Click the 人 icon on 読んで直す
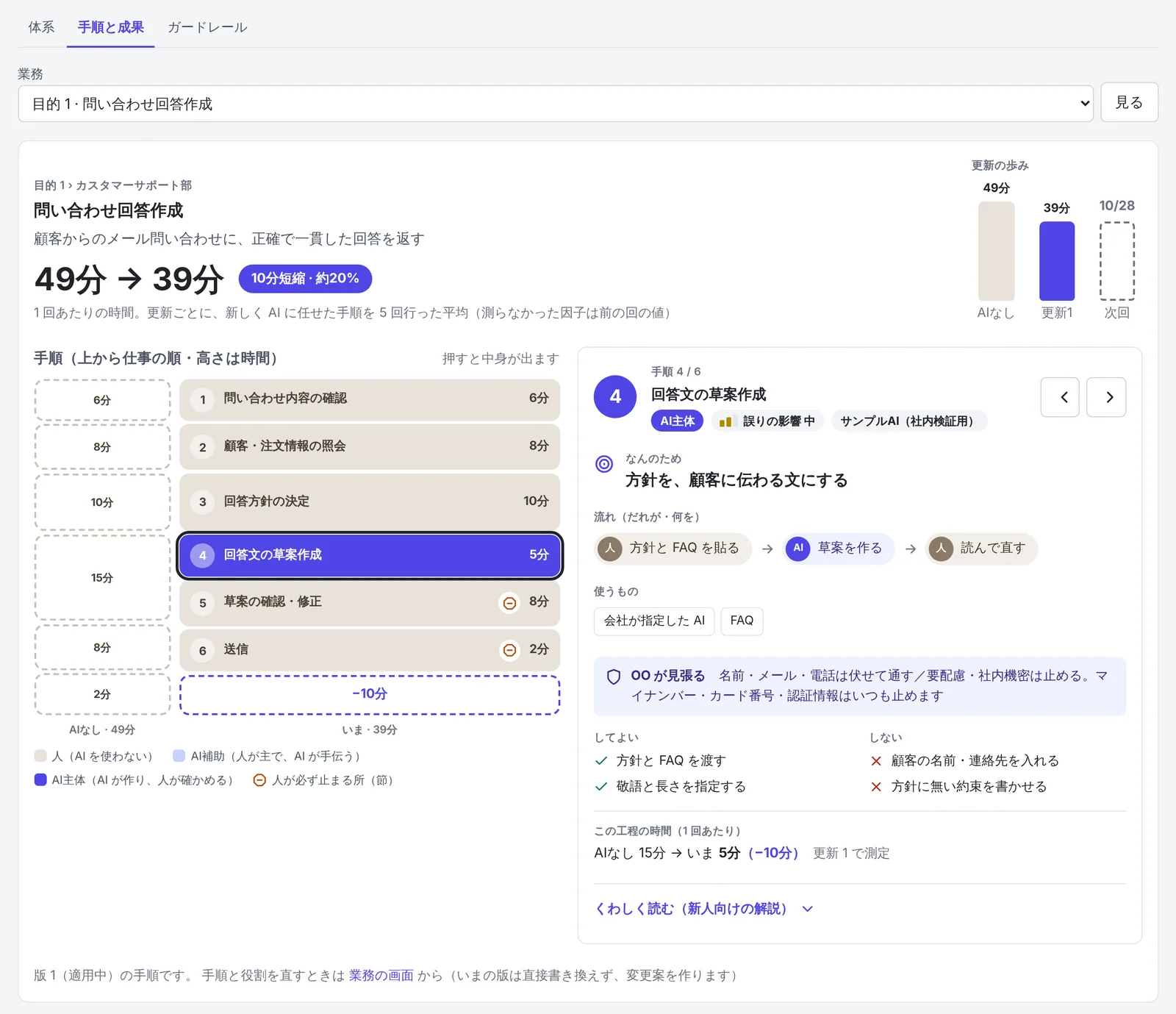Viewport: 1176px width, 1014px height. click(x=941, y=548)
